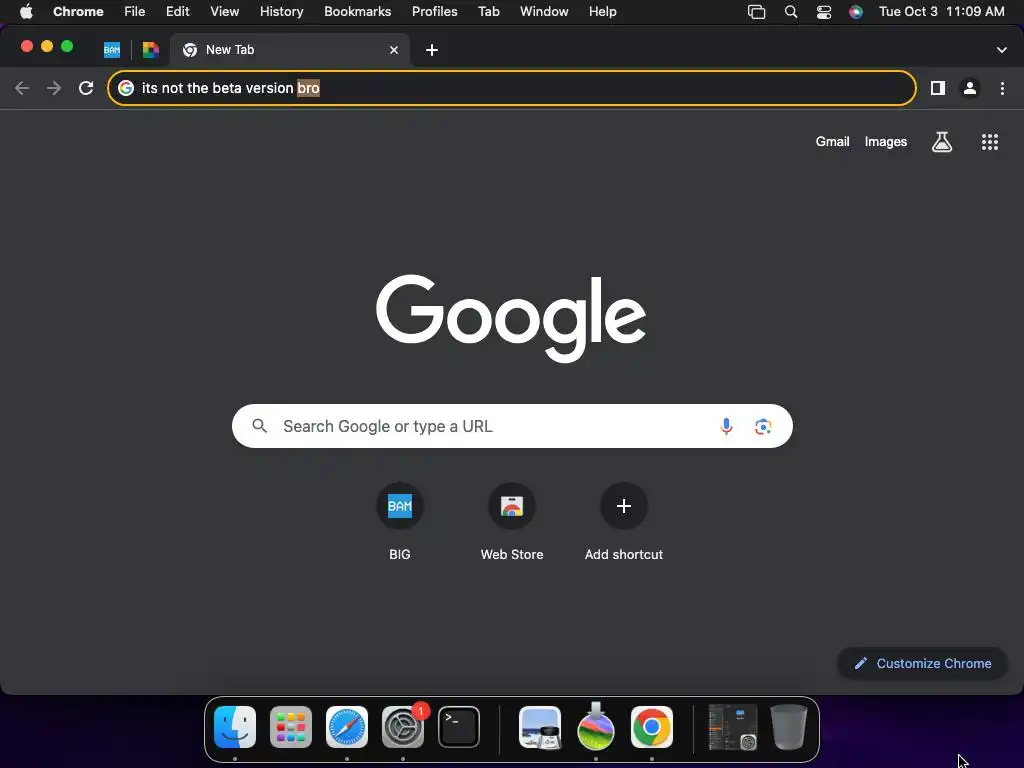Click the Google icon in address bar
Viewport: 1024px width, 768px height.
tap(126, 88)
